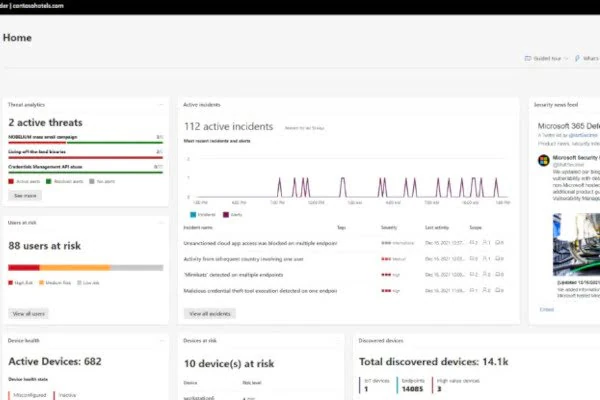The image size is (600, 400).
Task: Click the Scope column header
Action: tap(476, 227)
